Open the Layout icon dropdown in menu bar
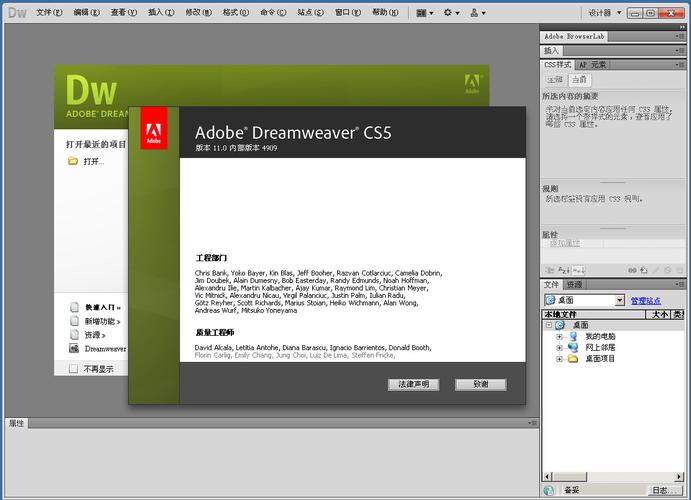This screenshot has width=691, height=500. 424,13
